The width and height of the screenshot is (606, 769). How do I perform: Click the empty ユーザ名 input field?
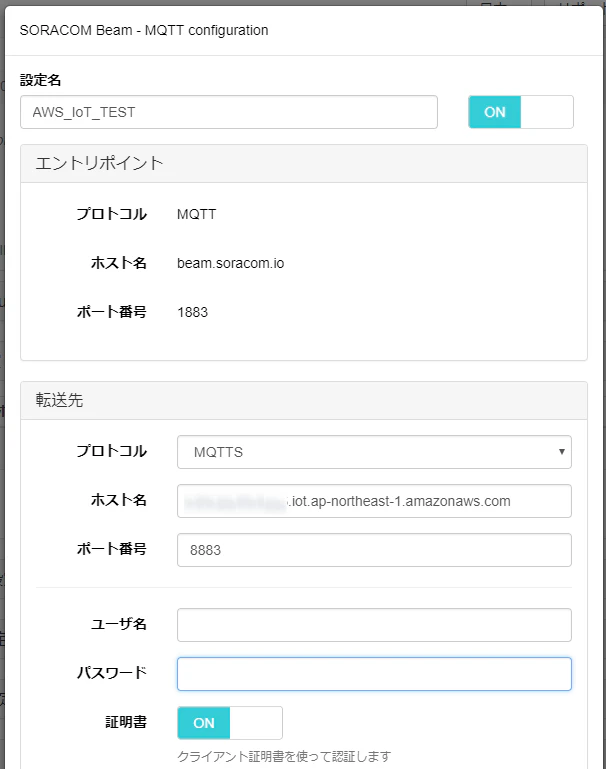pyautogui.click(x=374, y=625)
